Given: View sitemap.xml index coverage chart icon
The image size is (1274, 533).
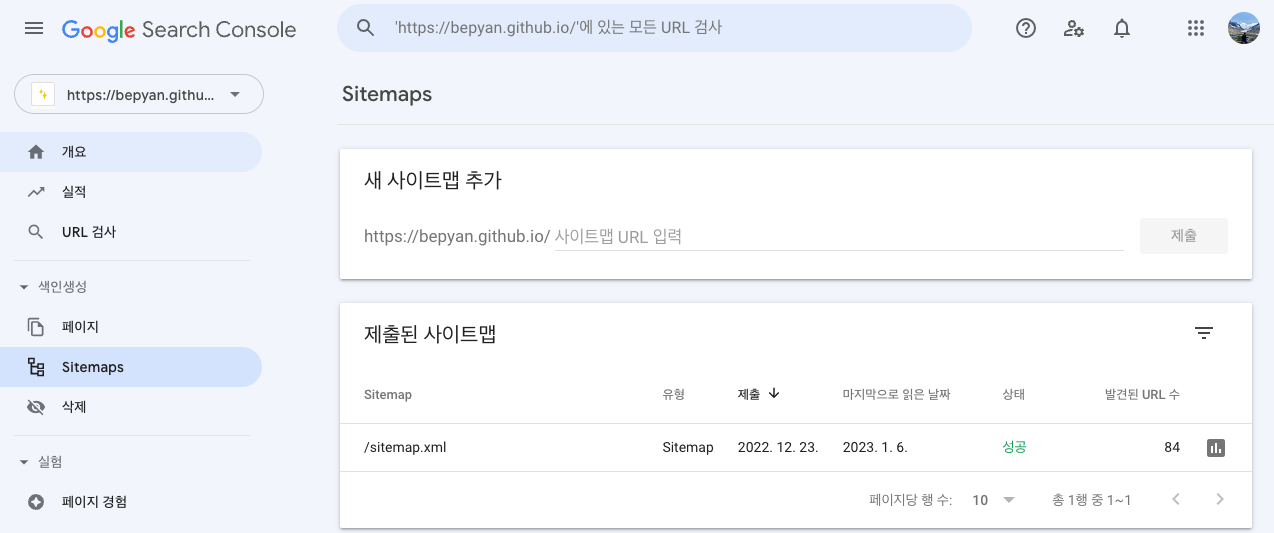Looking at the screenshot, I should pos(1216,448).
